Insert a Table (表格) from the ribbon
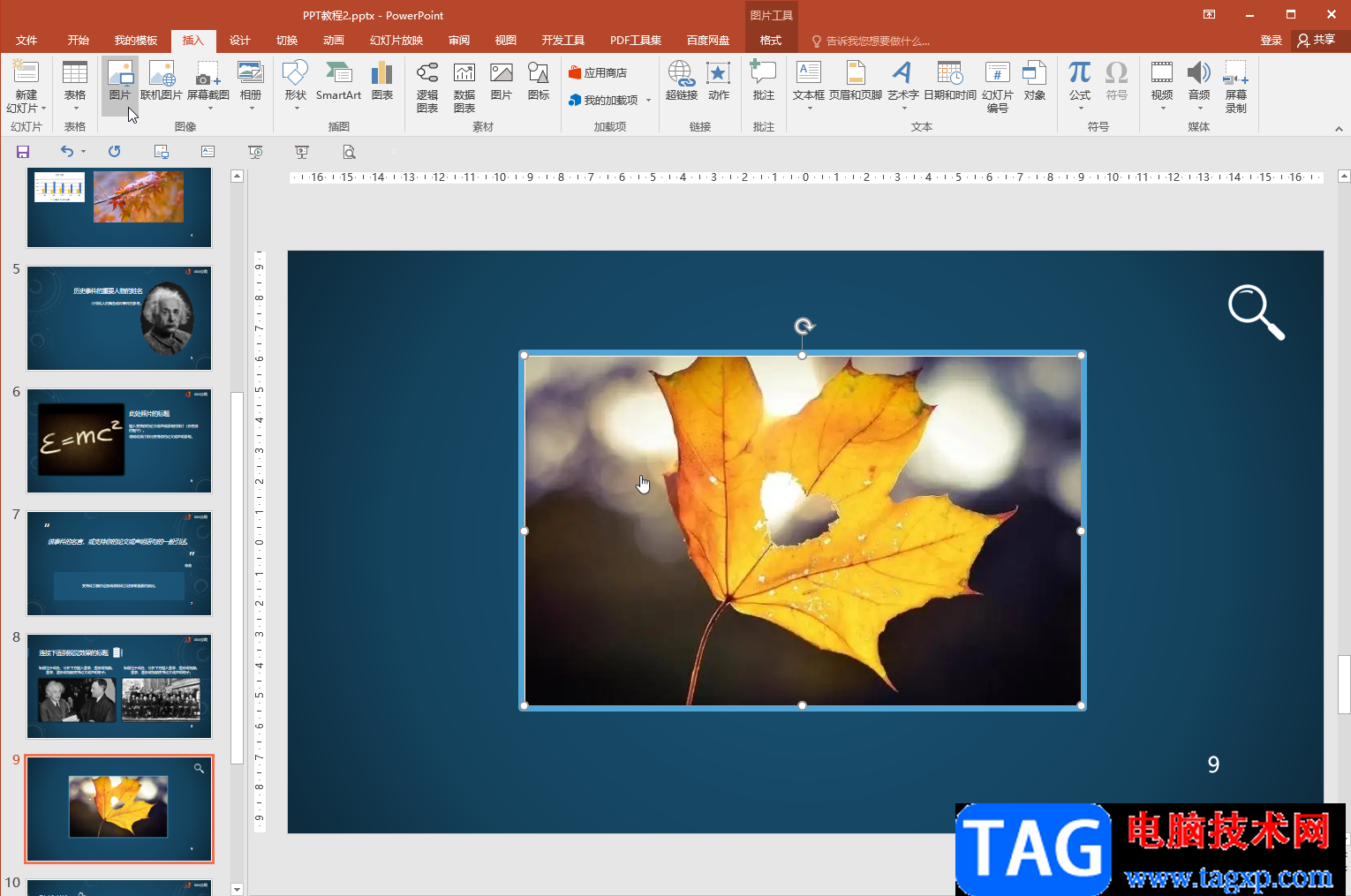This screenshot has height=896, width=1351. point(75,87)
